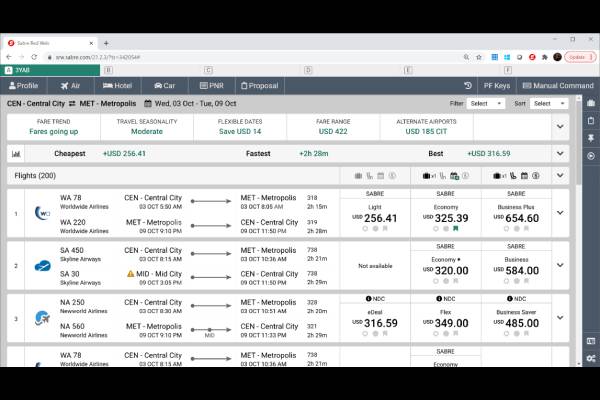Expand flight option 1 details
600x400 pixels.
coord(560,213)
